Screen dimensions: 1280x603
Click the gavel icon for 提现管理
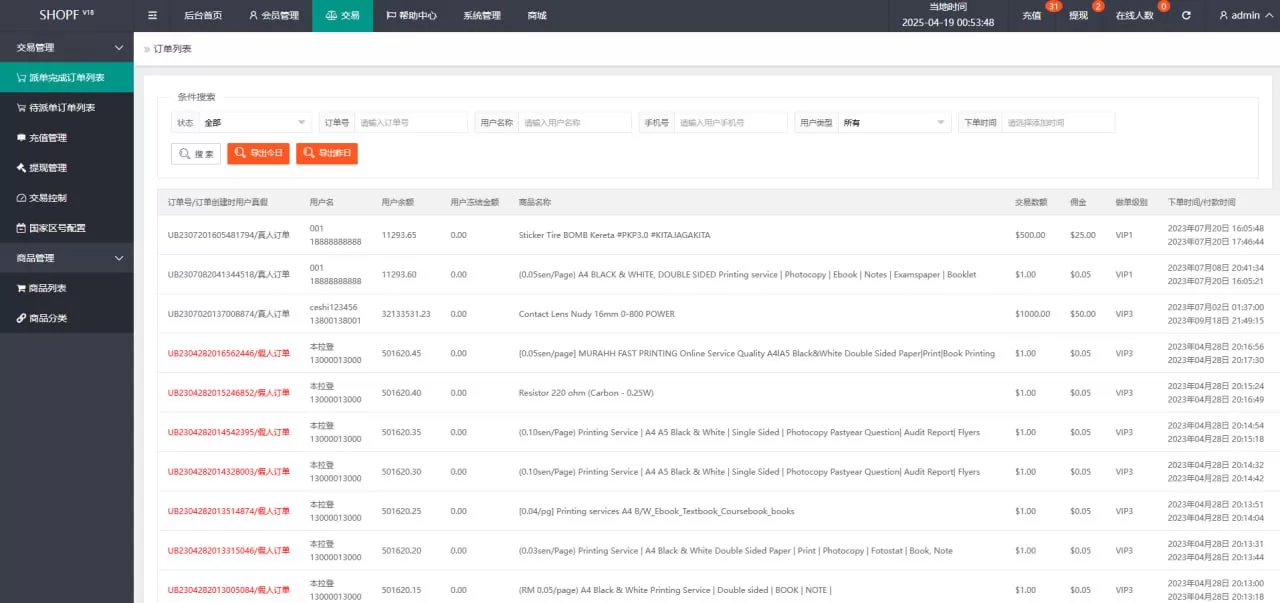click(21, 168)
